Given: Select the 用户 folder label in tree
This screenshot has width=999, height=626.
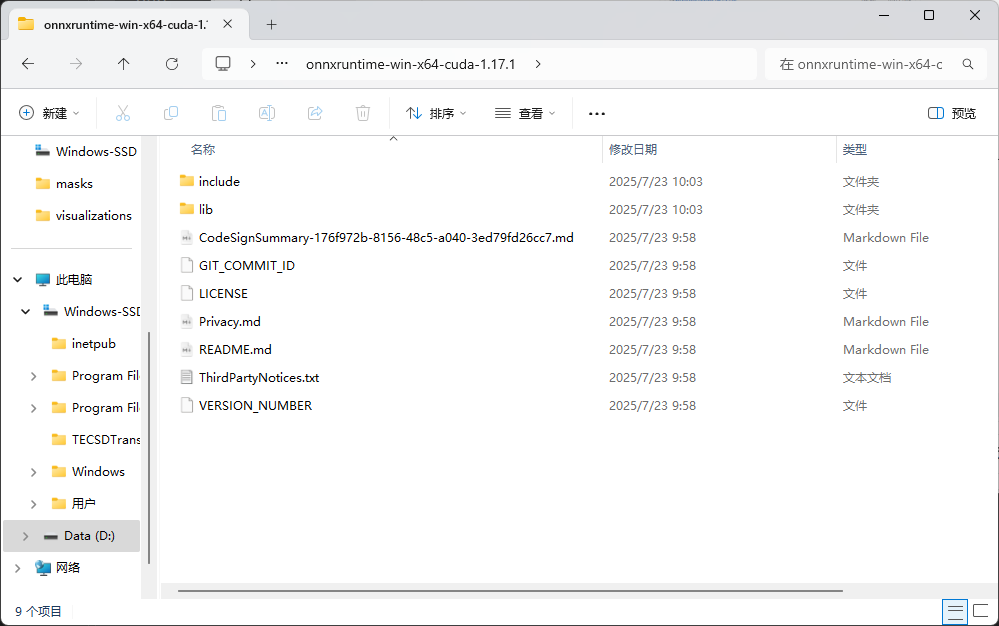Looking at the screenshot, I should pyautogui.click(x=83, y=504).
